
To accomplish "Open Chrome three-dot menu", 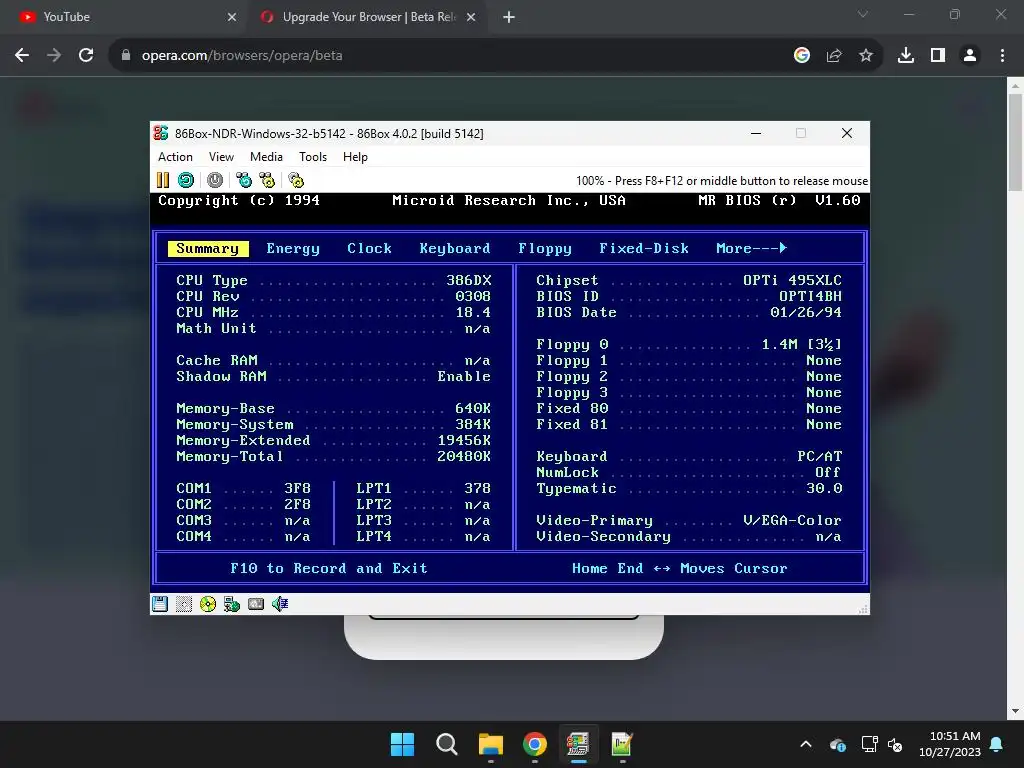I will tap(1002, 56).
